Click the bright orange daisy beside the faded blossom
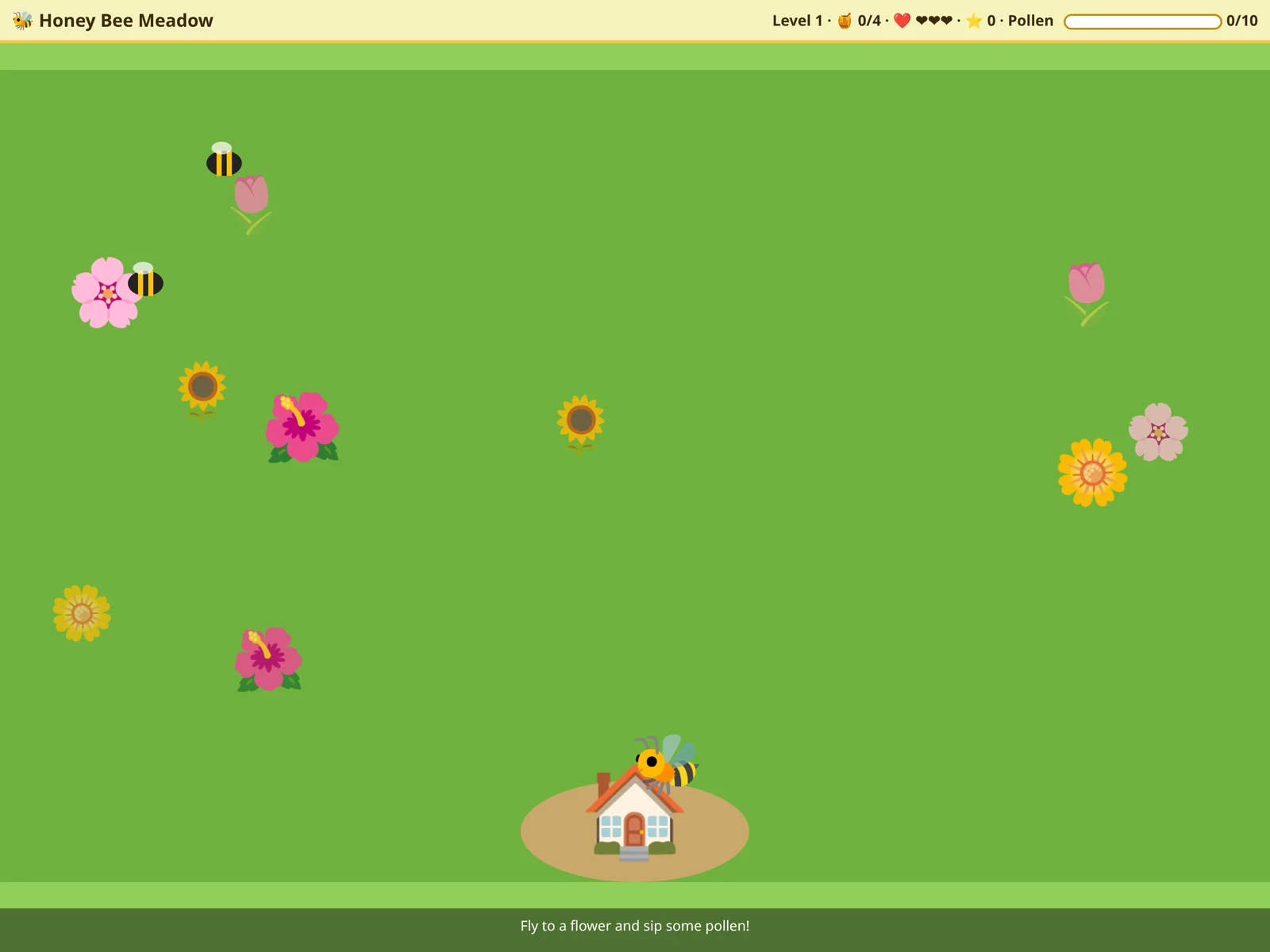1270x952 pixels. 1092,473
